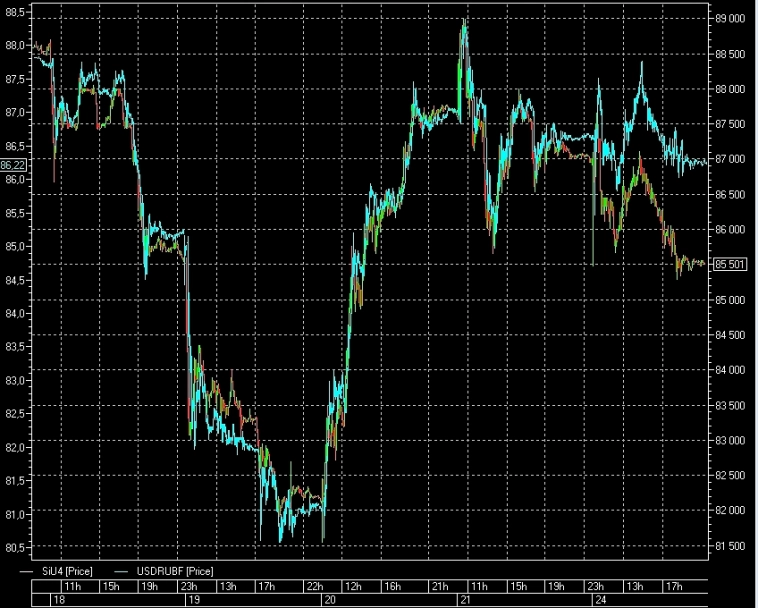758x608 pixels.
Task: Click the 82,0 left axis label
Action: 15,448
